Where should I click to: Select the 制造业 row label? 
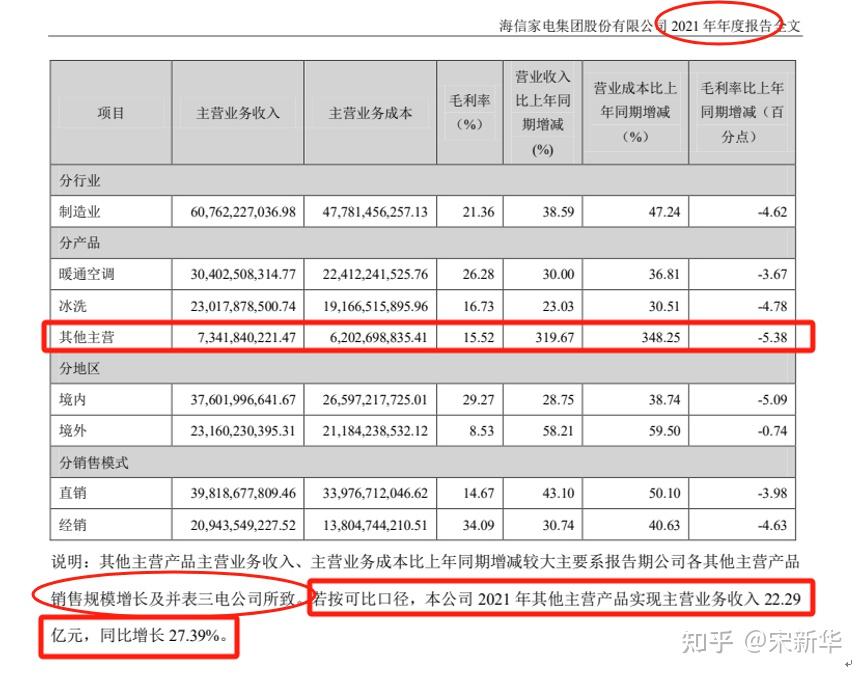pos(75,211)
